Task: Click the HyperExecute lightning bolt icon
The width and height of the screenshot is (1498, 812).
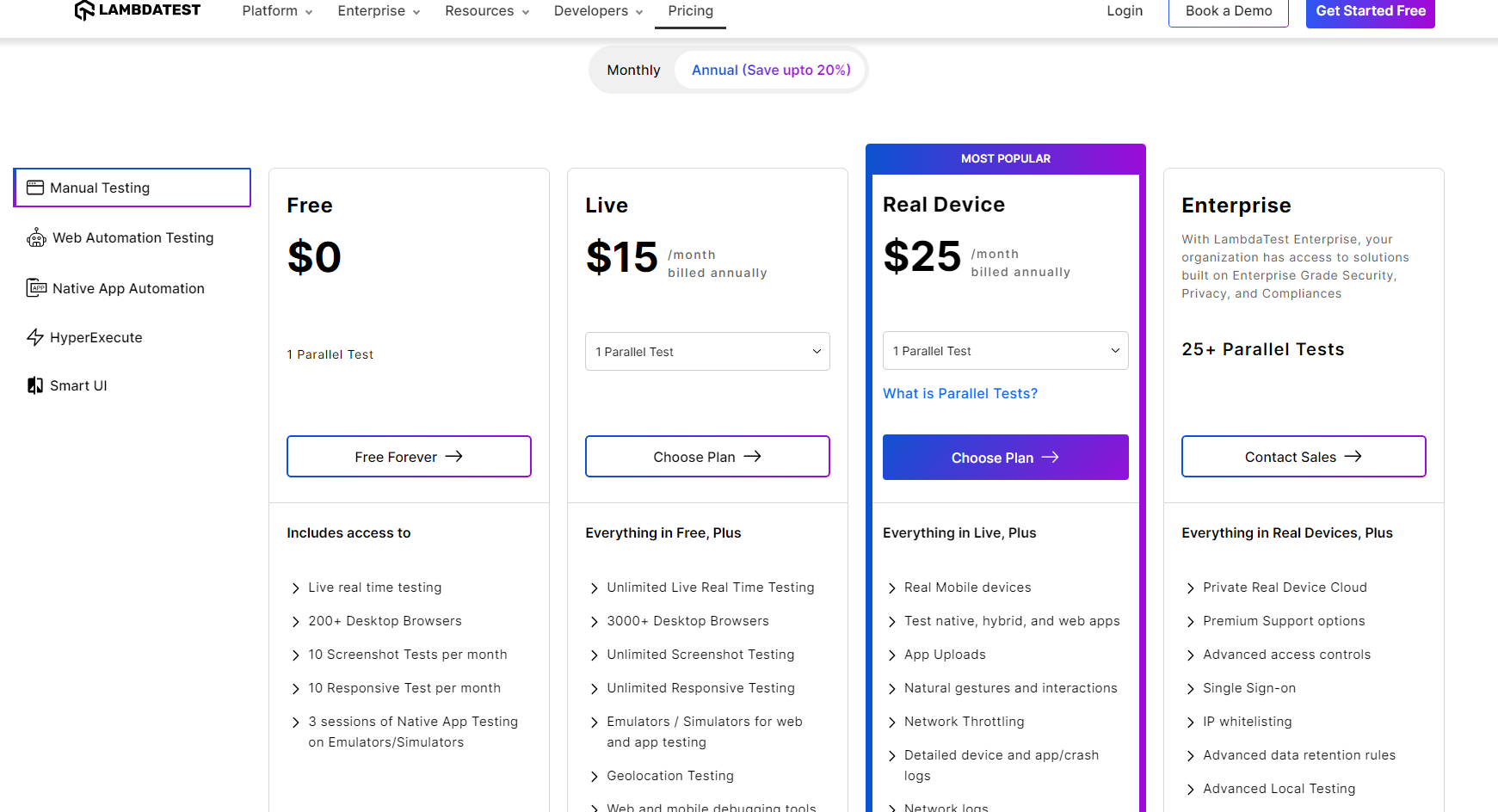Action: tap(35, 337)
